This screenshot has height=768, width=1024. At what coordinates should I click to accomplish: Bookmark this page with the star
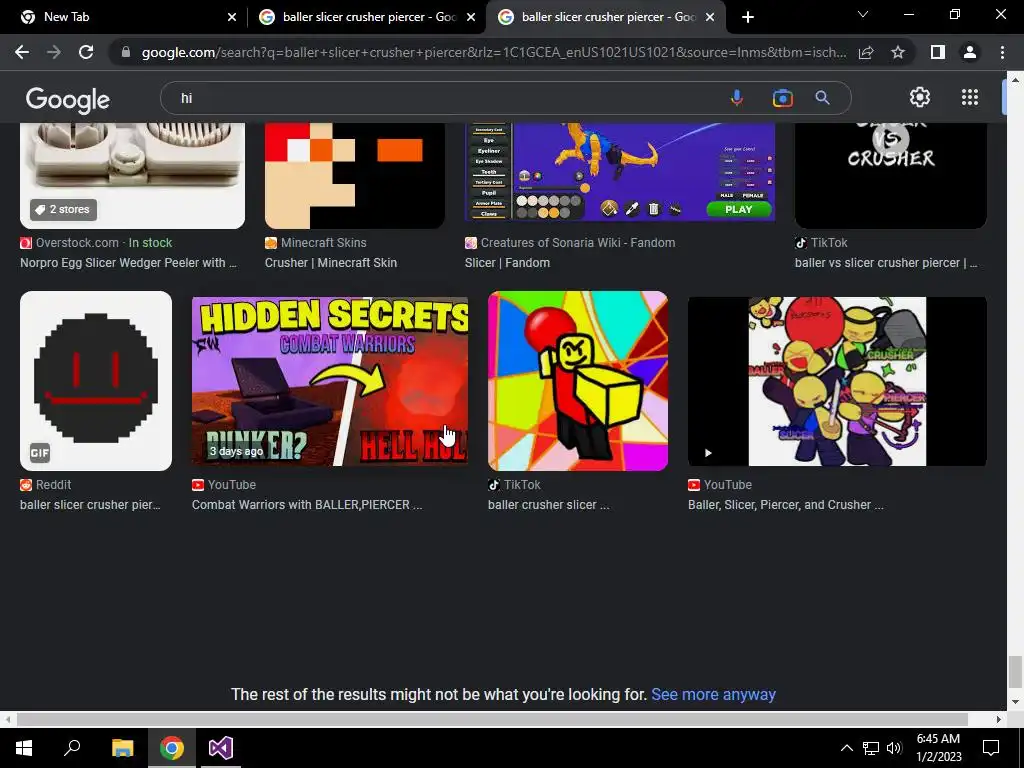click(898, 52)
